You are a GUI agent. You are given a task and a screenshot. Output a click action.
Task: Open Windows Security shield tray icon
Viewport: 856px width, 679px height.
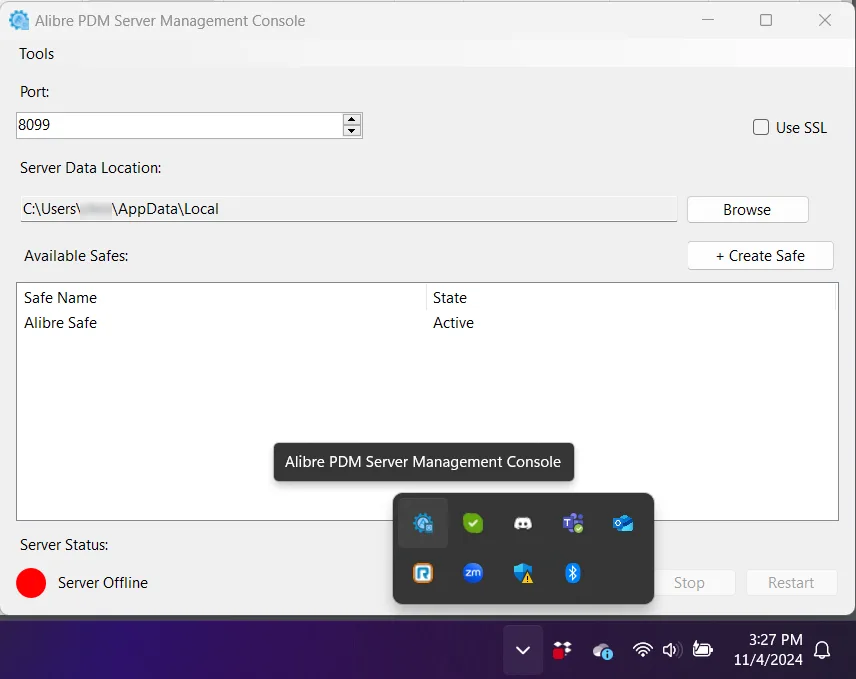point(523,573)
